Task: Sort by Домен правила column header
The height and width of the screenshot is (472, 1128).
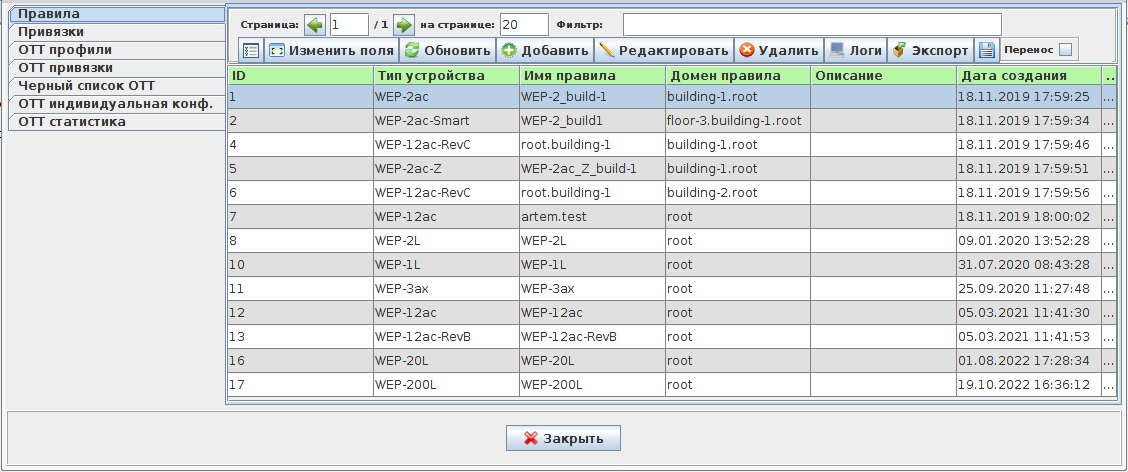Action: coord(739,76)
